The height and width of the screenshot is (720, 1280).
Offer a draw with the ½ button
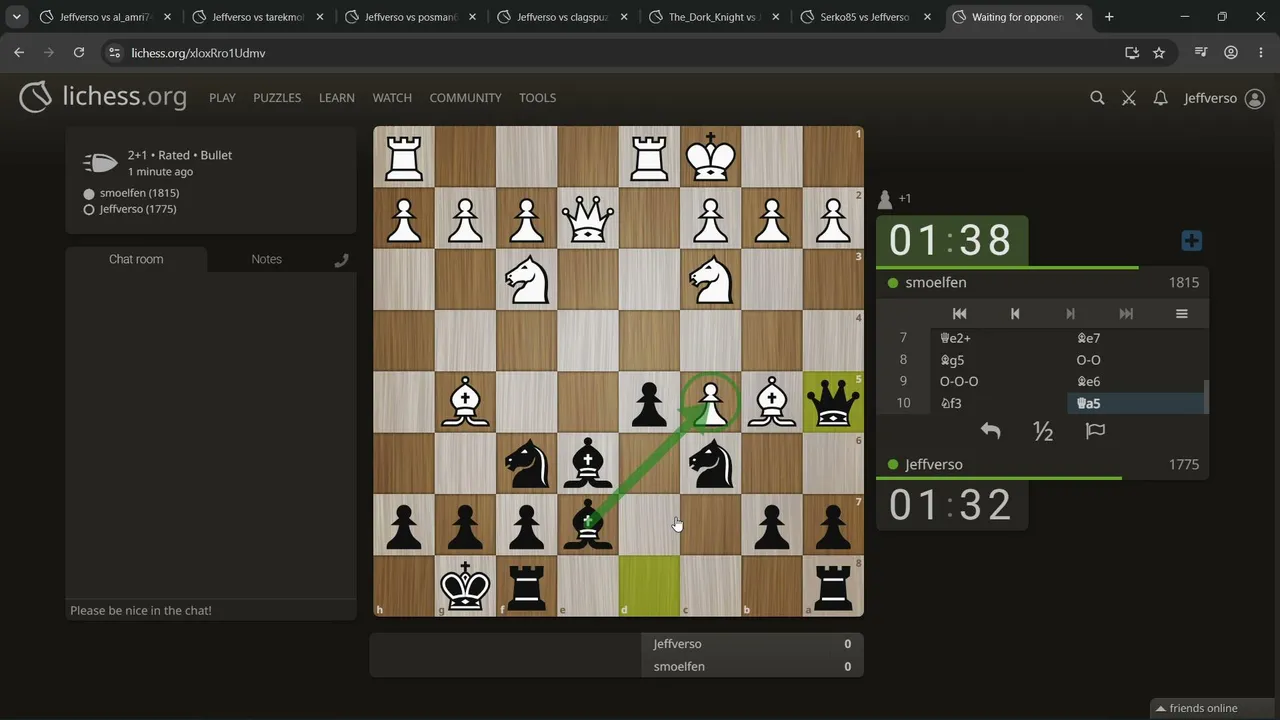pos(1043,431)
